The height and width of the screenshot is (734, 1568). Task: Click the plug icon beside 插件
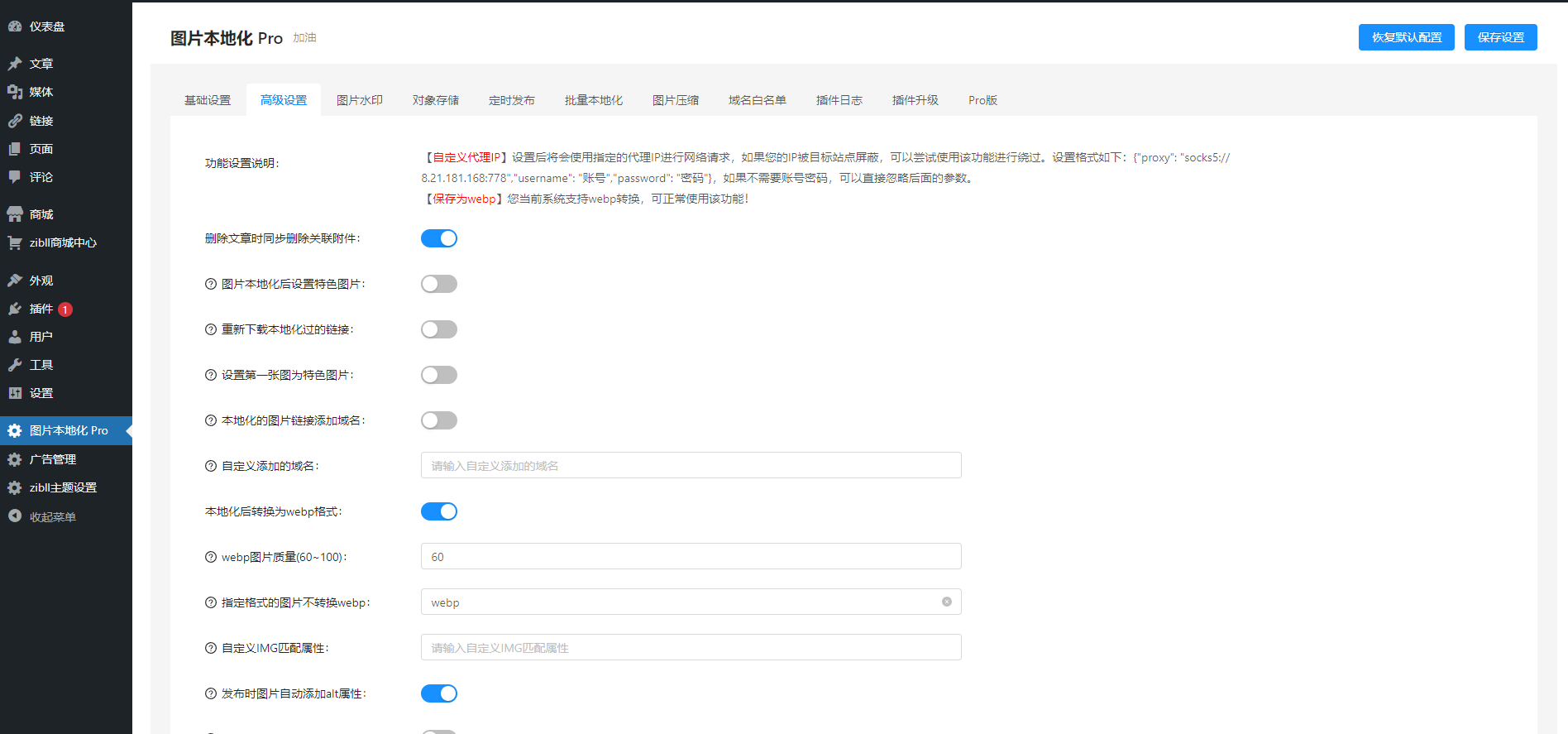click(15, 309)
